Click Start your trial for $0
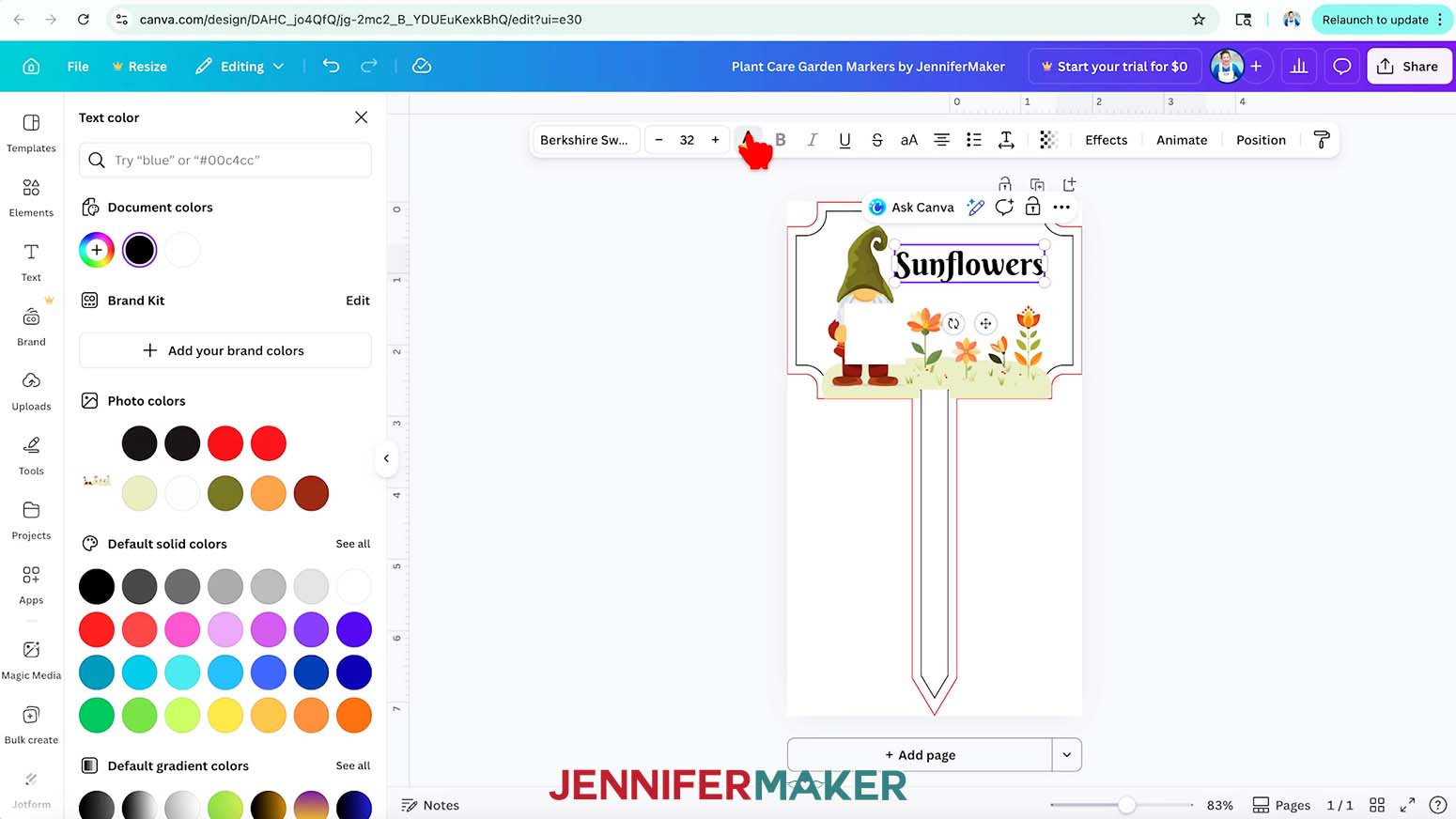 [x=1115, y=66]
